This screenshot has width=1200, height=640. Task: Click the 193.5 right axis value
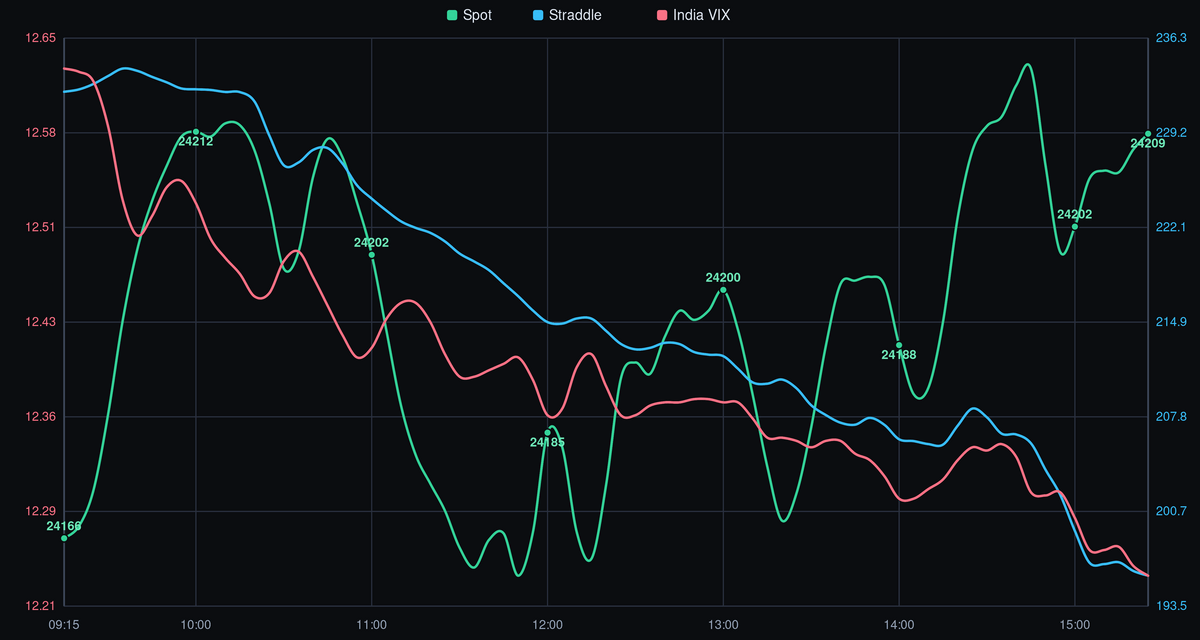[1171, 606]
